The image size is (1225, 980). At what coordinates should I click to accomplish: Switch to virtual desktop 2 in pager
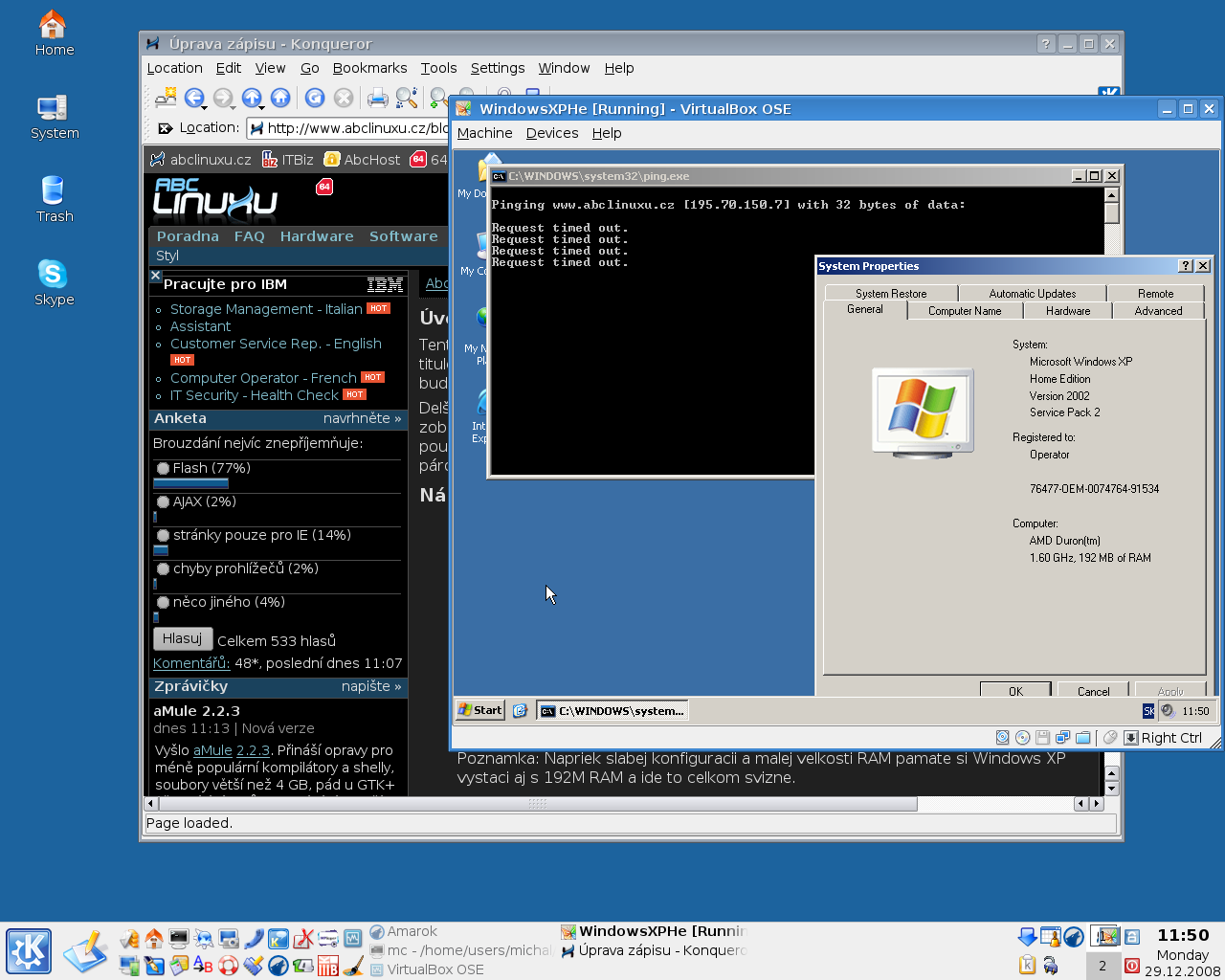tap(1102, 966)
